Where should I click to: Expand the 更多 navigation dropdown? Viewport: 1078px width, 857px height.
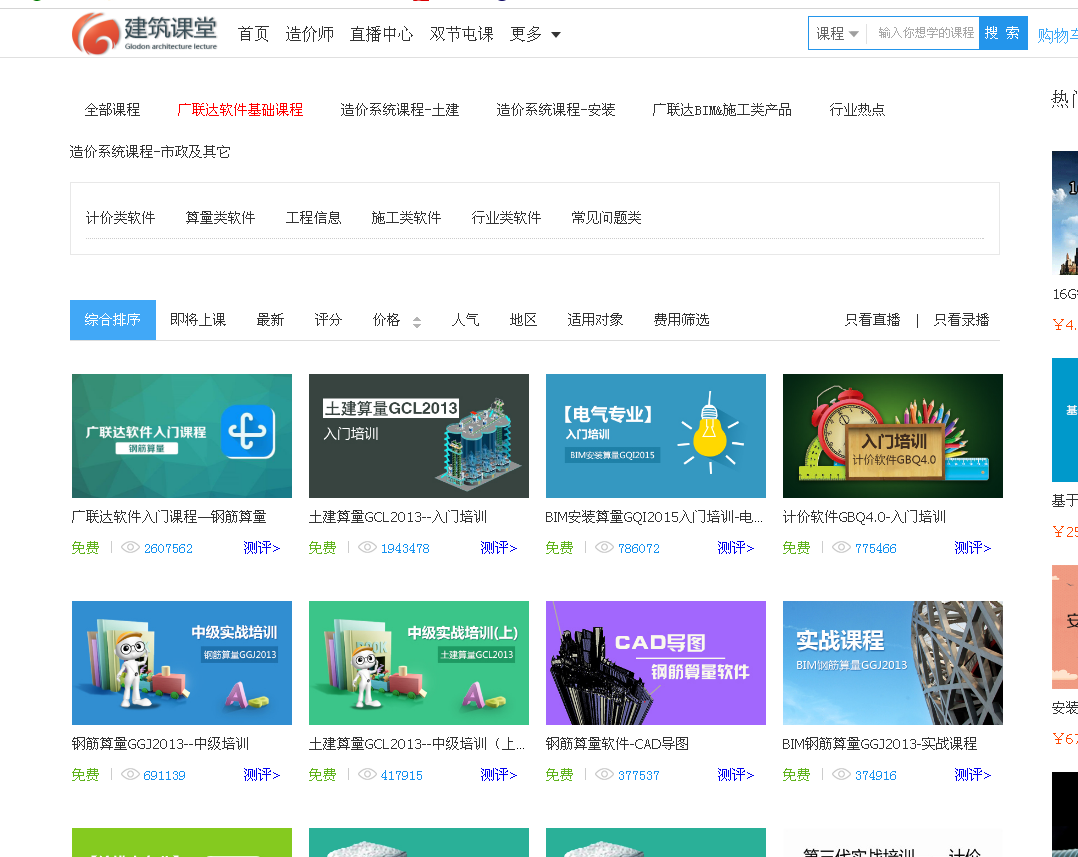pos(535,34)
